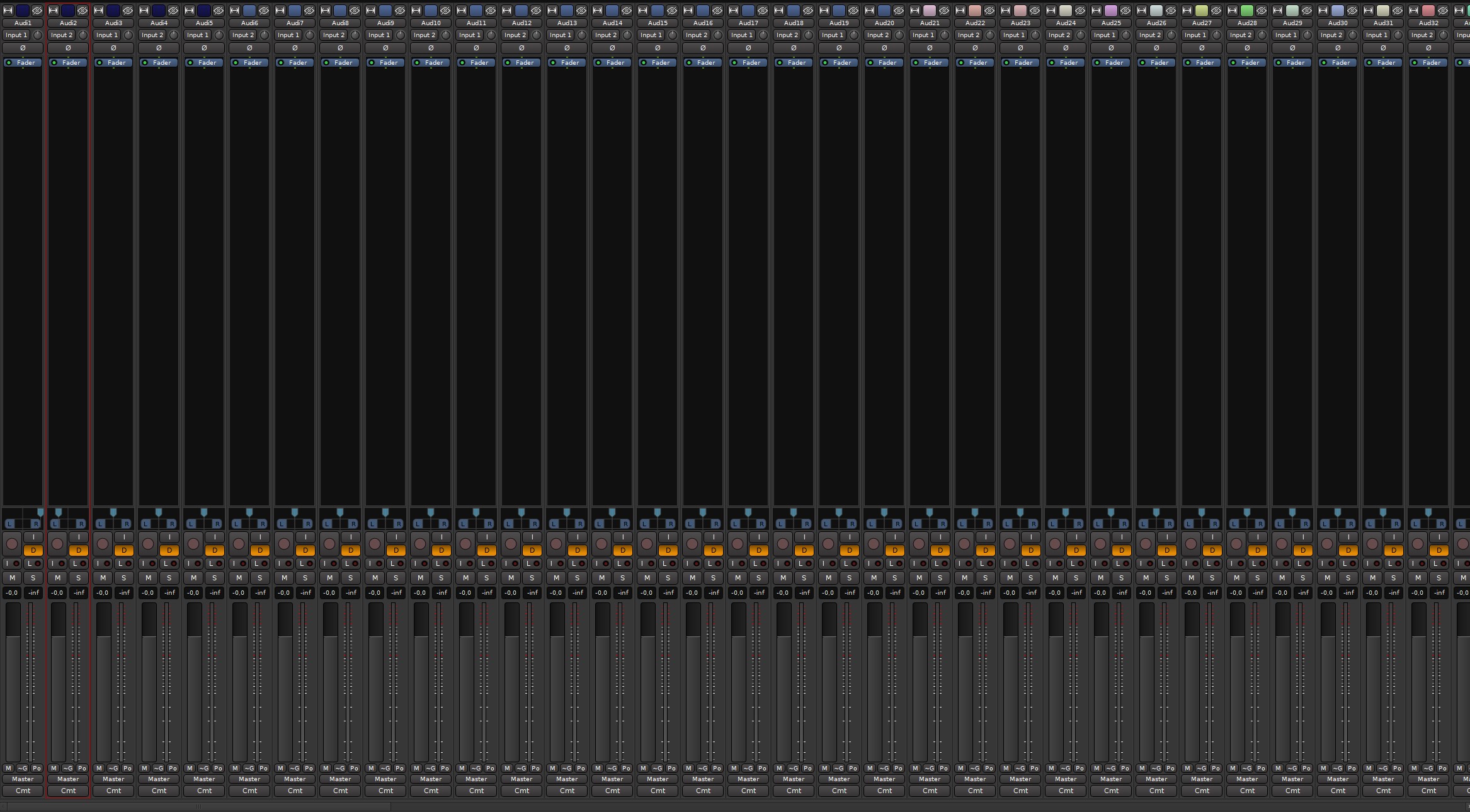The height and width of the screenshot is (812, 1470).
Task: Click the stereo panner on Aud22
Action: pyautogui.click(x=975, y=518)
